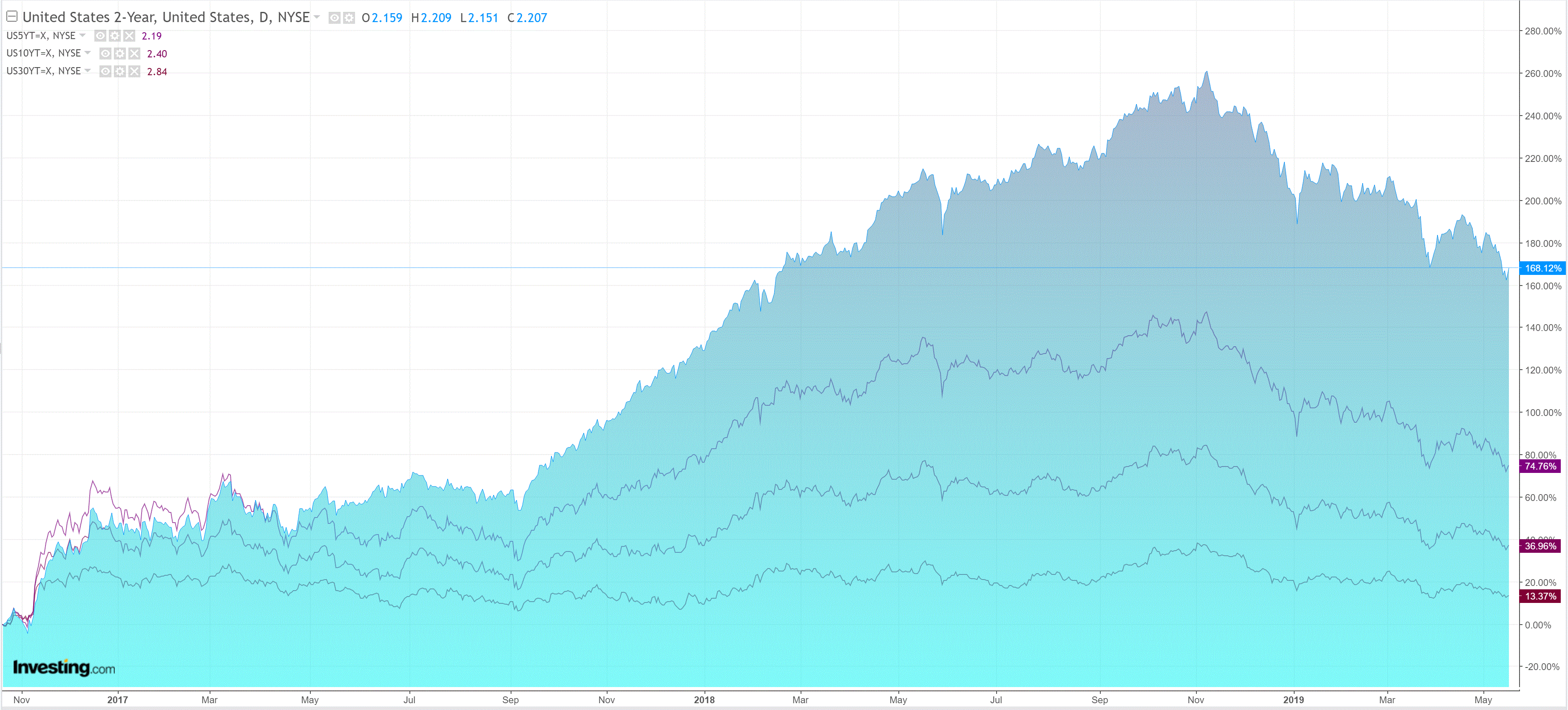Toggle visibility of US30YT=X series

[x=105, y=72]
